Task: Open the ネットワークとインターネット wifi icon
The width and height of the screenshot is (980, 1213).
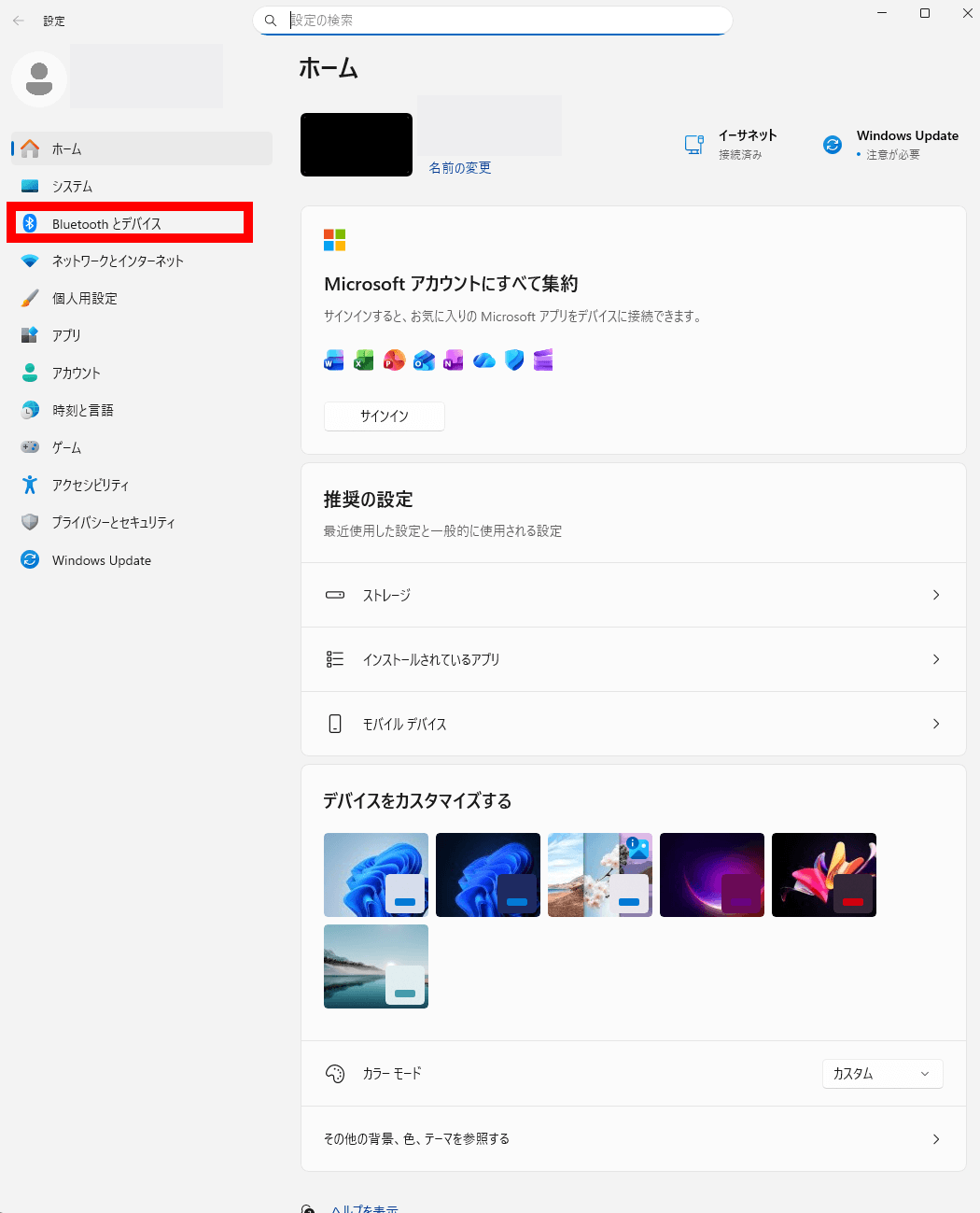Action: tap(30, 261)
